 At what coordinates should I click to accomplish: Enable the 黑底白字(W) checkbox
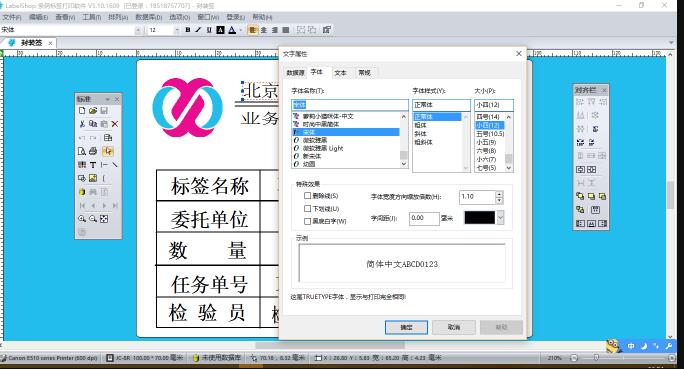[x=308, y=221]
